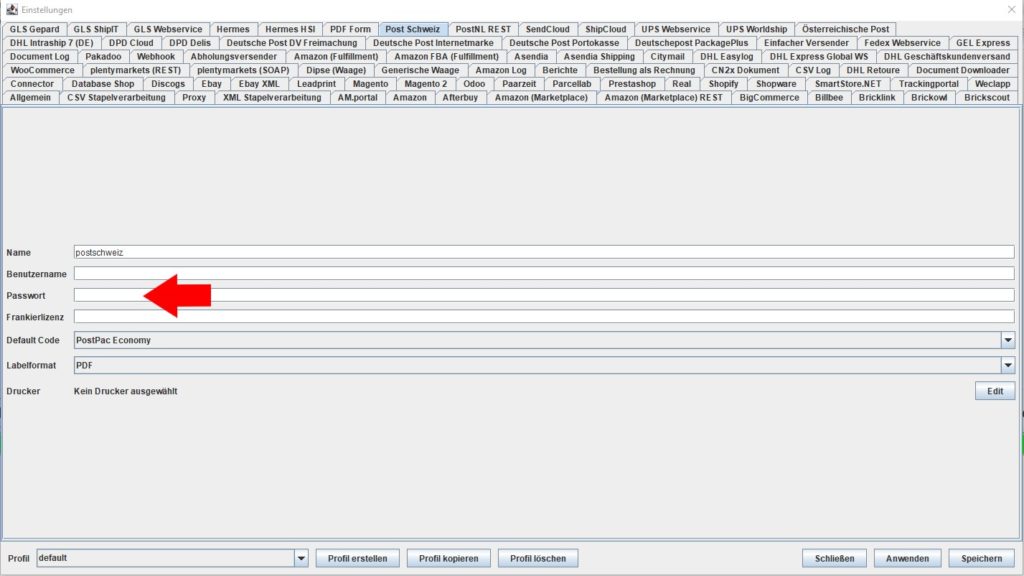The image size is (1024, 576).
Task: Select the Document Log tab
Action: 39,57
